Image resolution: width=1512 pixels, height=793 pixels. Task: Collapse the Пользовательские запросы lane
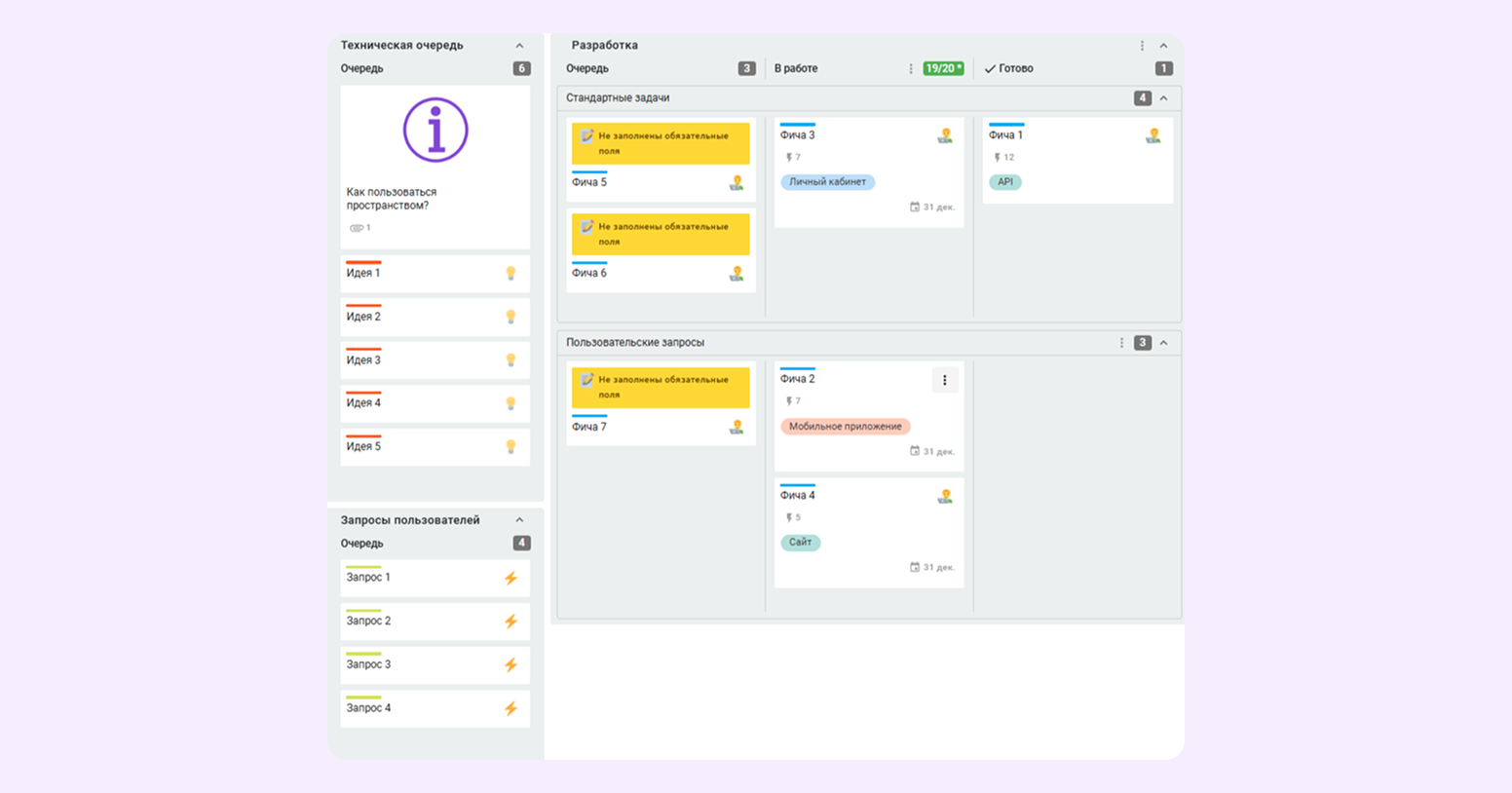[x=1163, y=343]
